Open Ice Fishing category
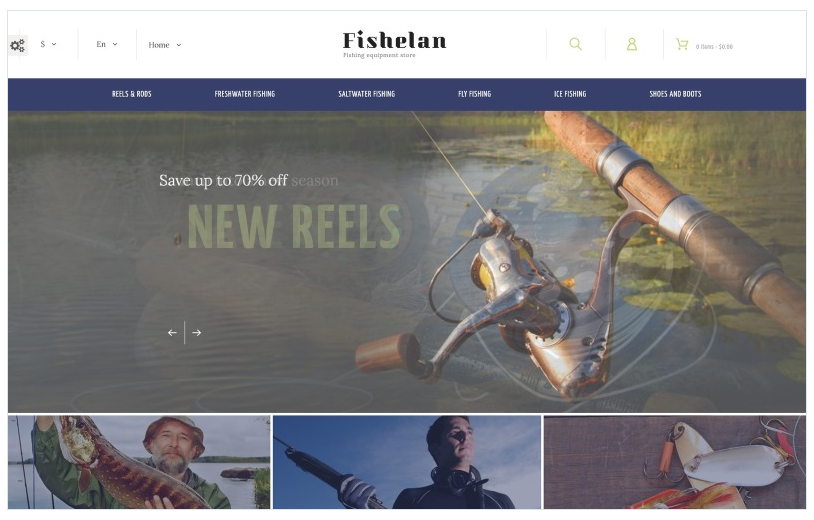814x520 pixels. coord(570,94)
